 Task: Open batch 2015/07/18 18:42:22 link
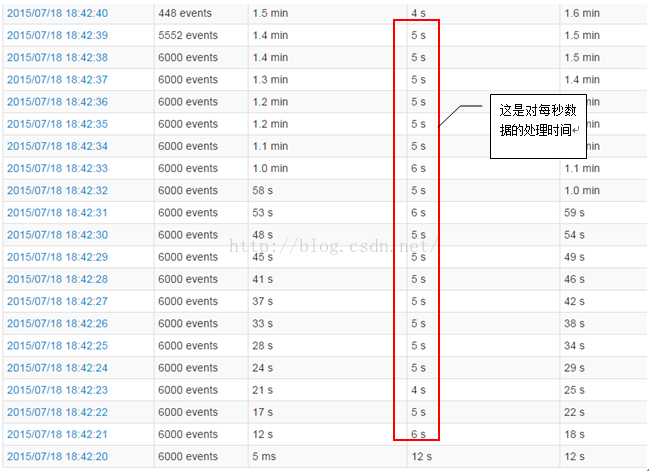(58, 412)
